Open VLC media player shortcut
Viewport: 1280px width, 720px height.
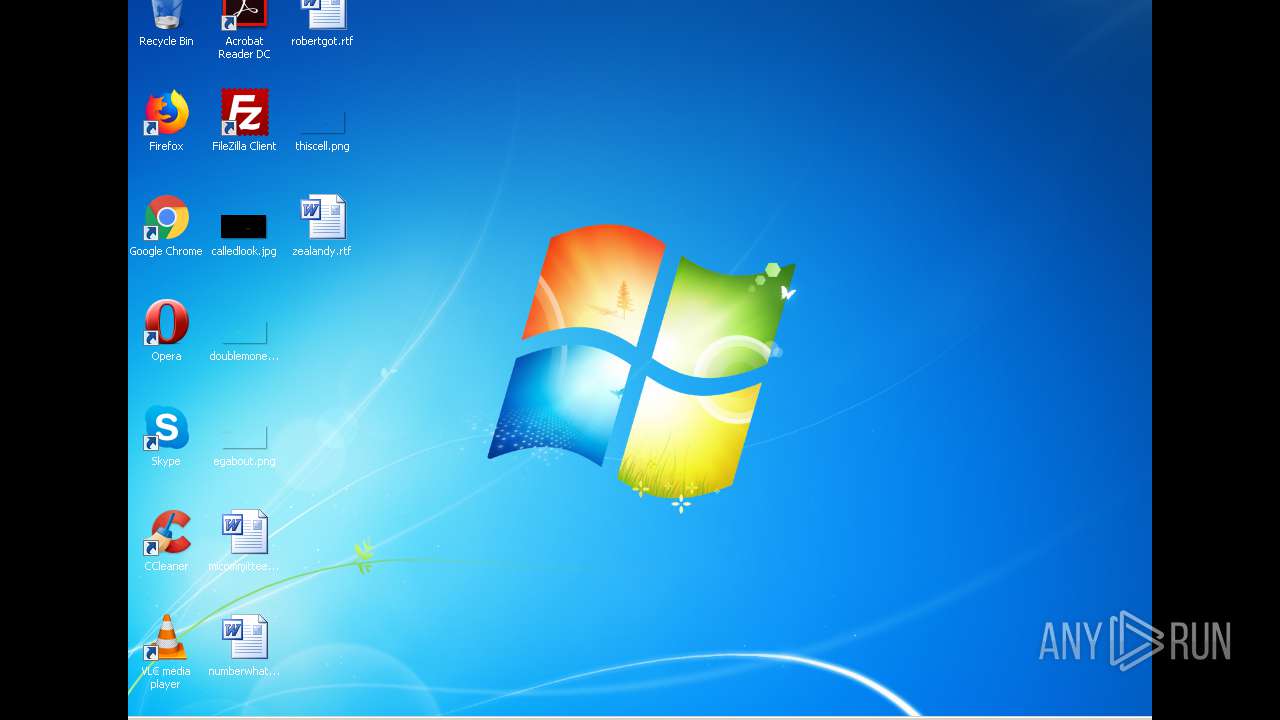point(166,638)
